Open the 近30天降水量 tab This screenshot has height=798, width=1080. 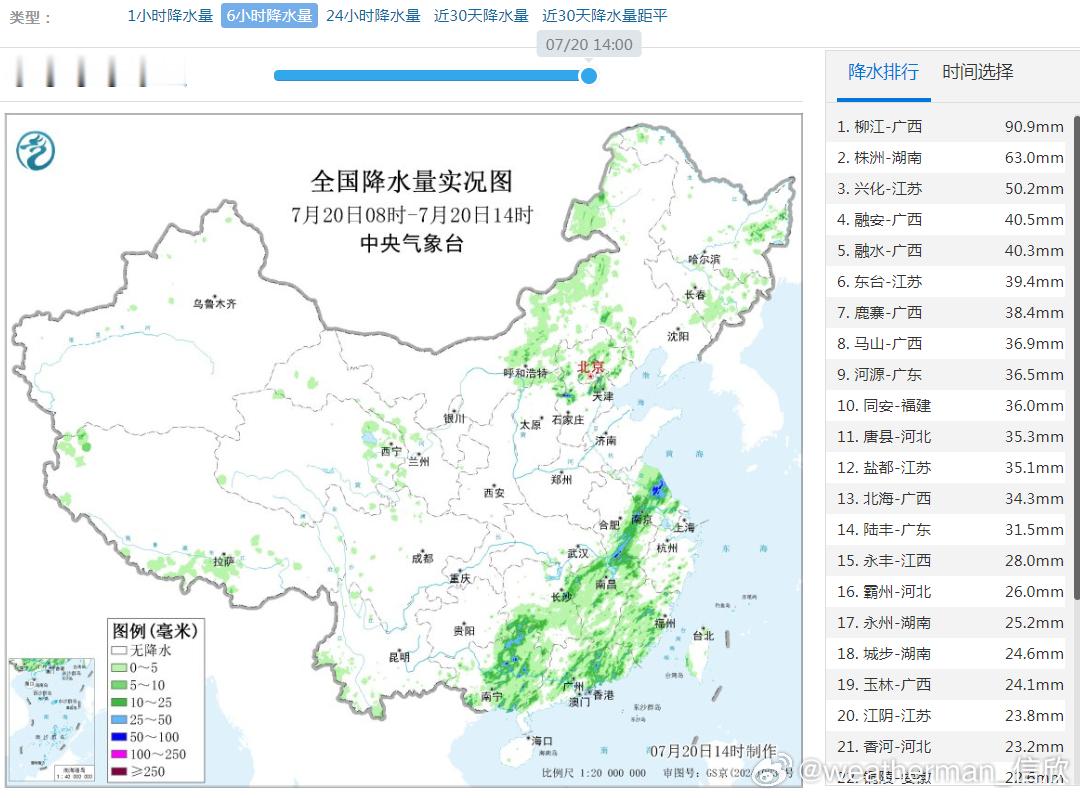click(x=481, y=16)
